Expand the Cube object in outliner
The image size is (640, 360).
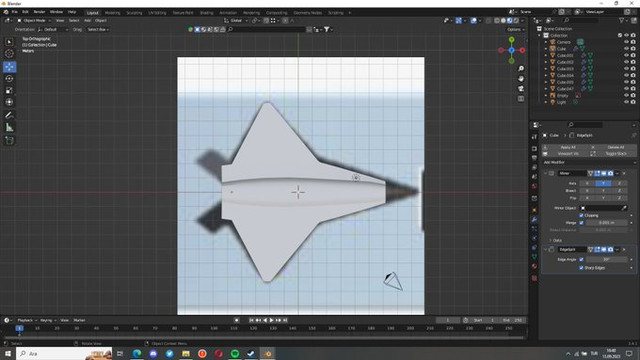click(x=546, y=49)
